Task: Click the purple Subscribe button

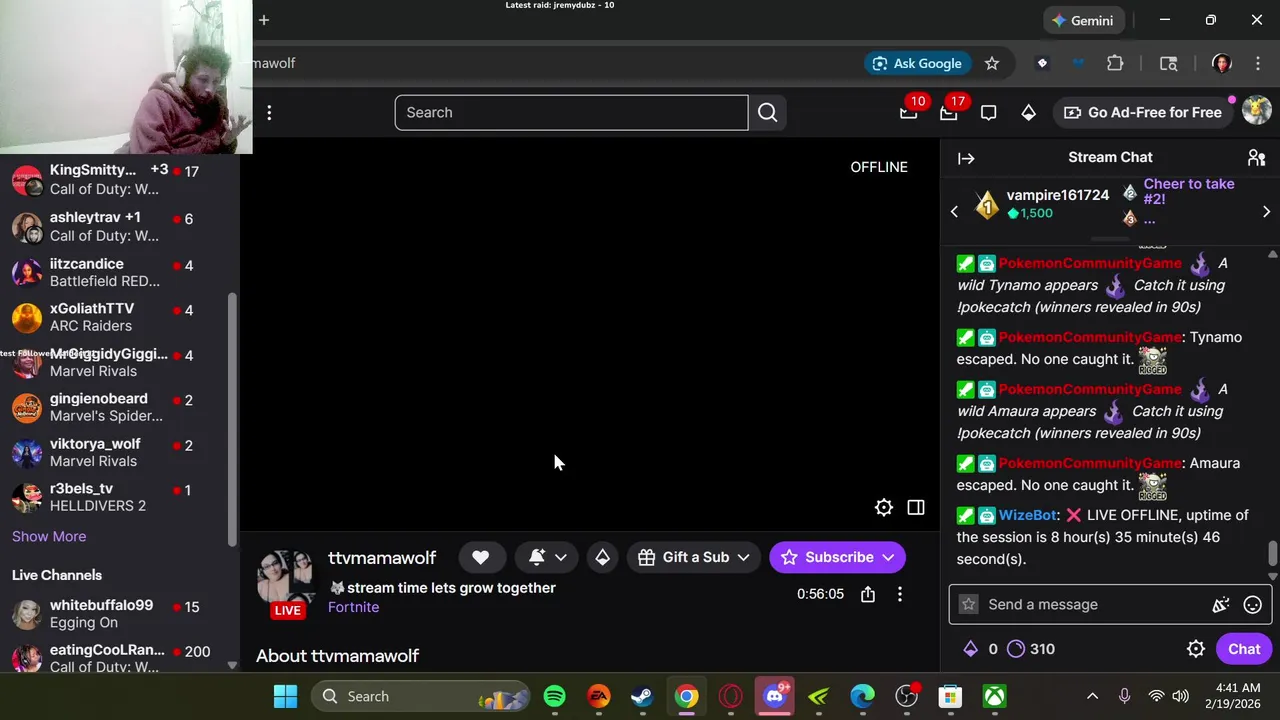Action: pos(837,557)
